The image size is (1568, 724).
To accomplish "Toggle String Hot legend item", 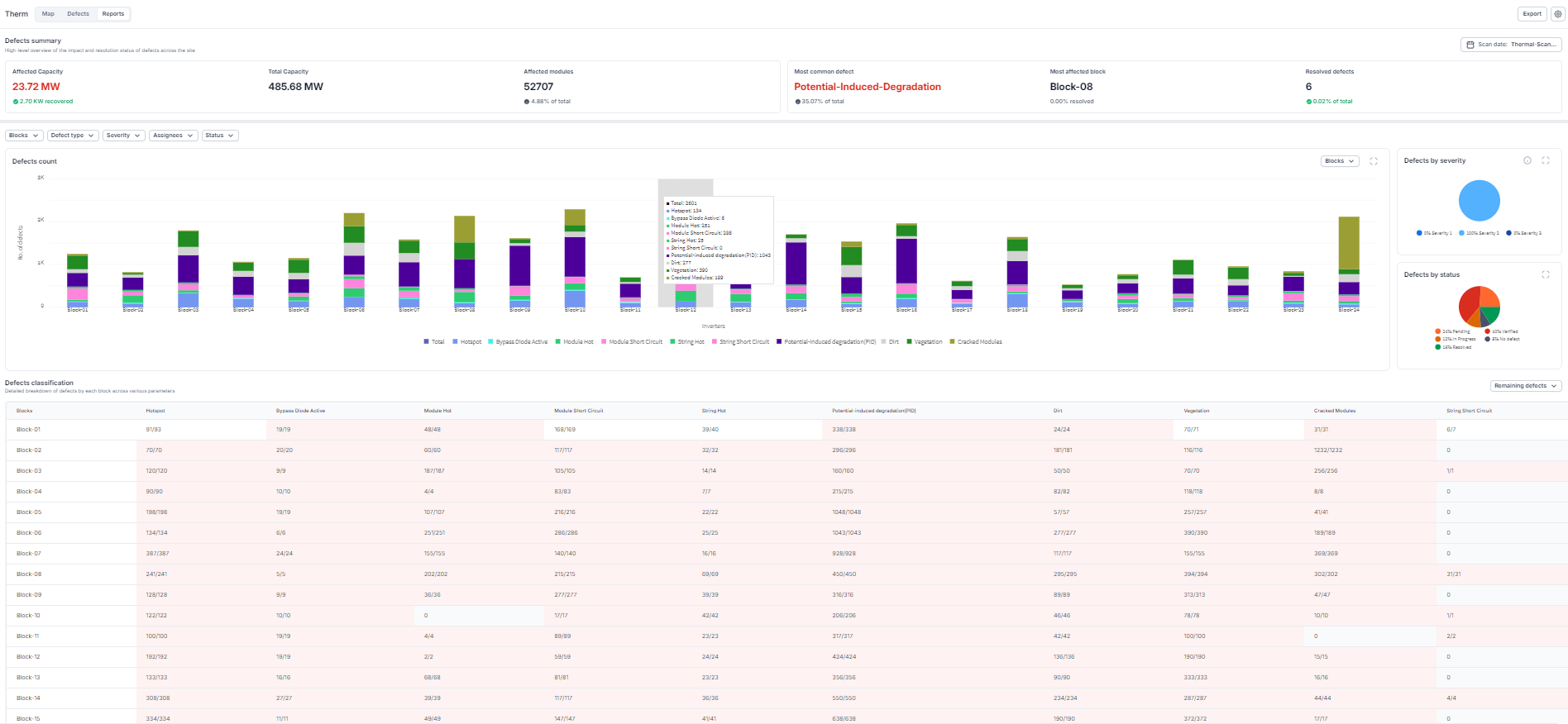I will point(687,341).
